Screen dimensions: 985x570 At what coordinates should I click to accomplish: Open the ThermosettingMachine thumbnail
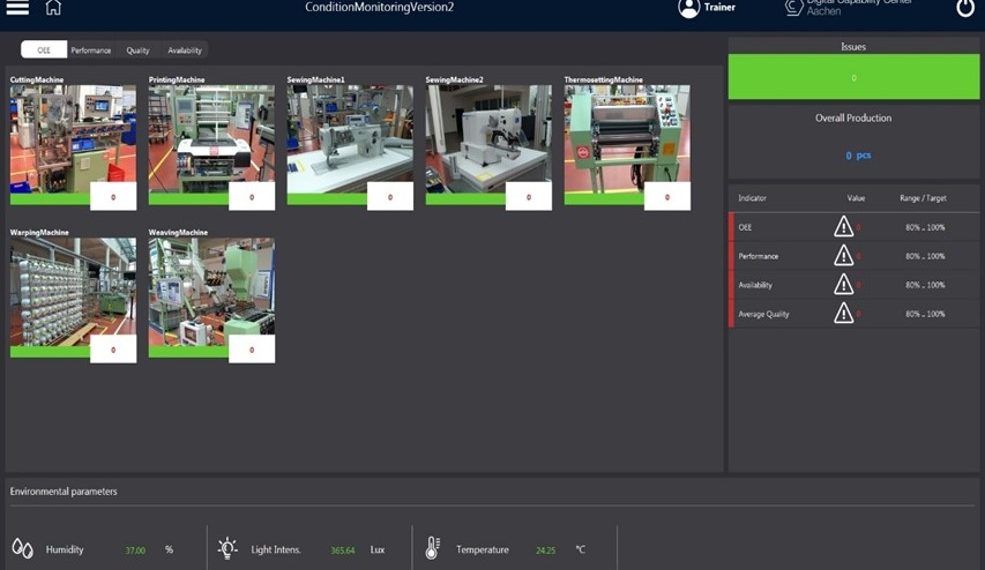[627, 139]
